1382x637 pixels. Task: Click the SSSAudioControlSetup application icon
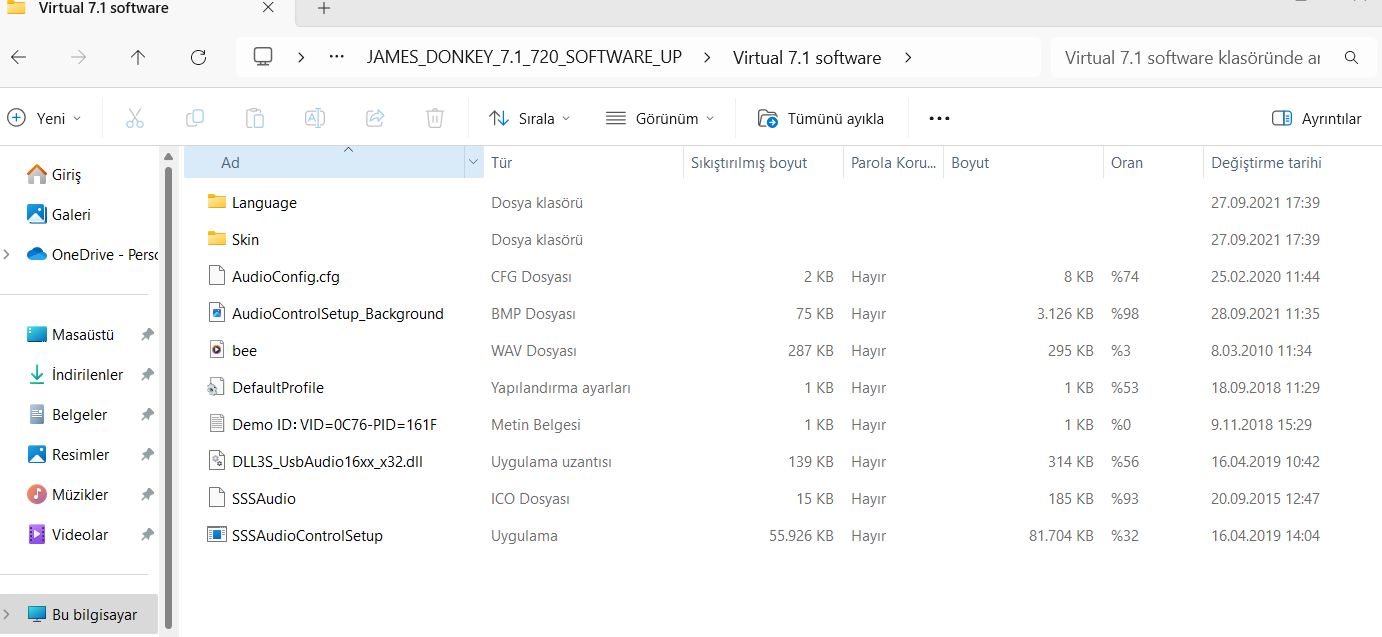(217, 534)
